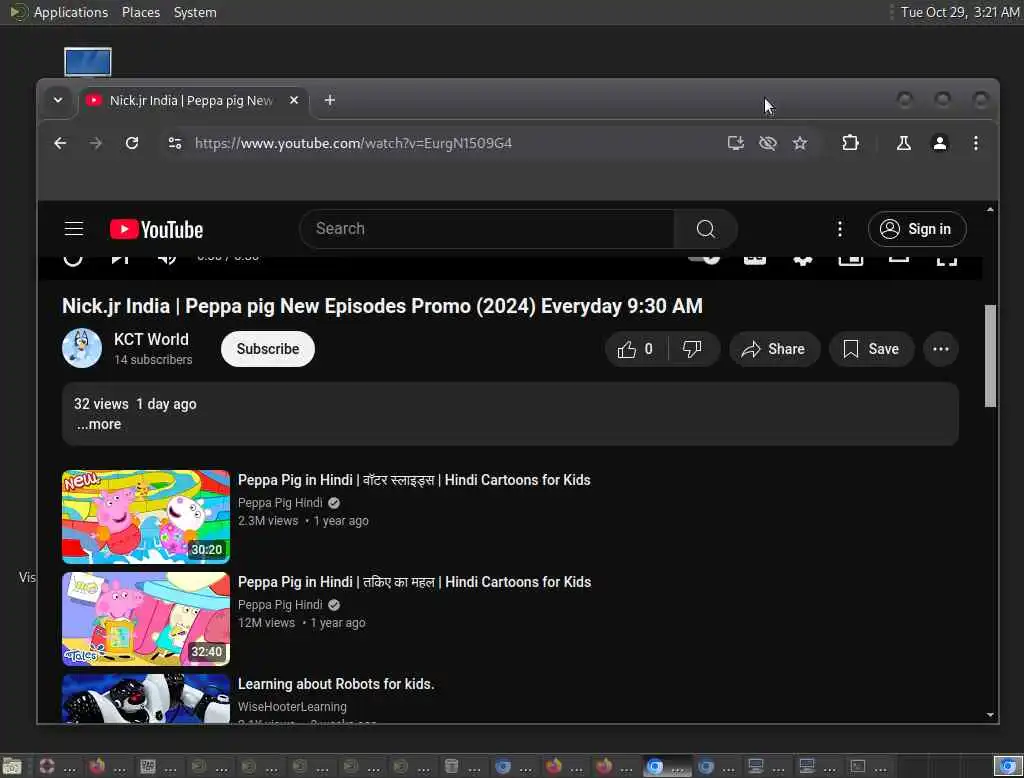Open the 12M views Peppa Pig video title
This screenshot has height=778, width=1024.
pyautogui.click(x=414, y=582)
